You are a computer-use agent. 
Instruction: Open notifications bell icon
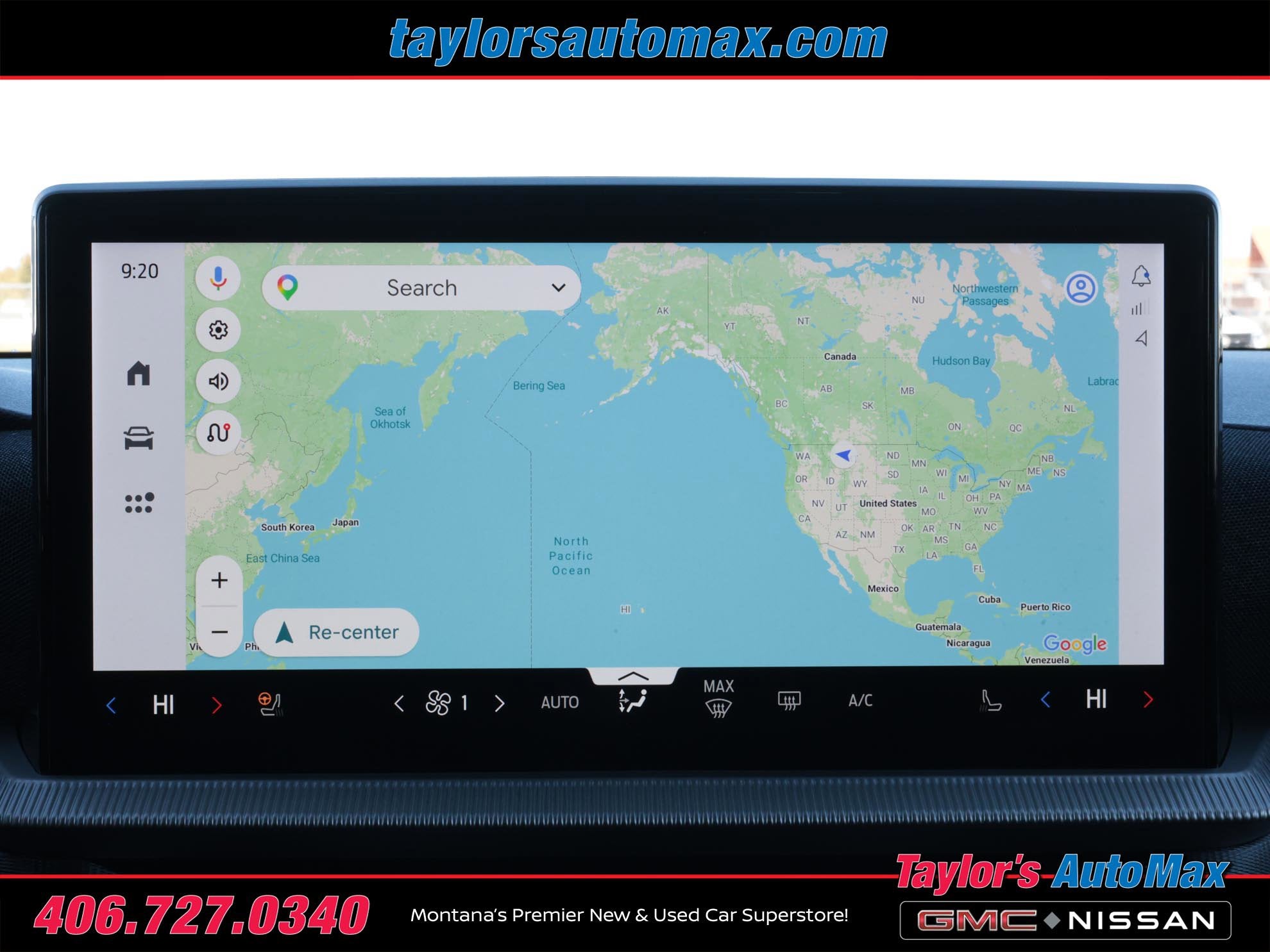coord(1140,276)
